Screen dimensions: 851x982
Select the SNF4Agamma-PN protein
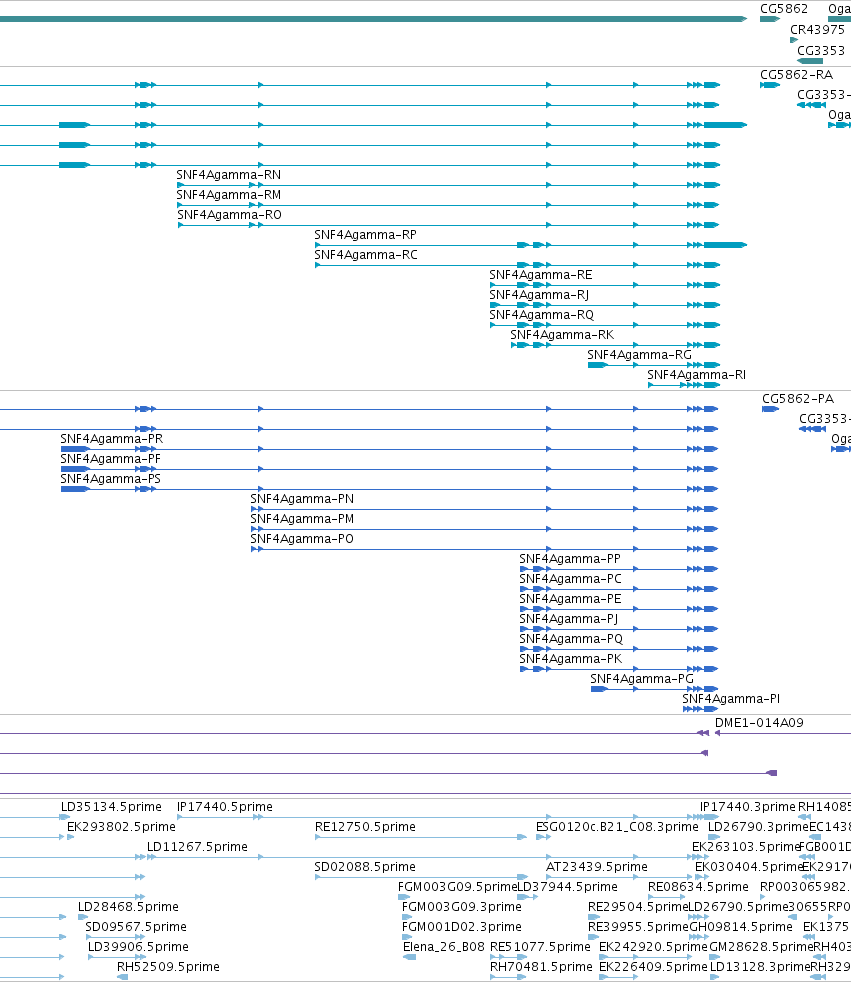click(x=302, y=499)
